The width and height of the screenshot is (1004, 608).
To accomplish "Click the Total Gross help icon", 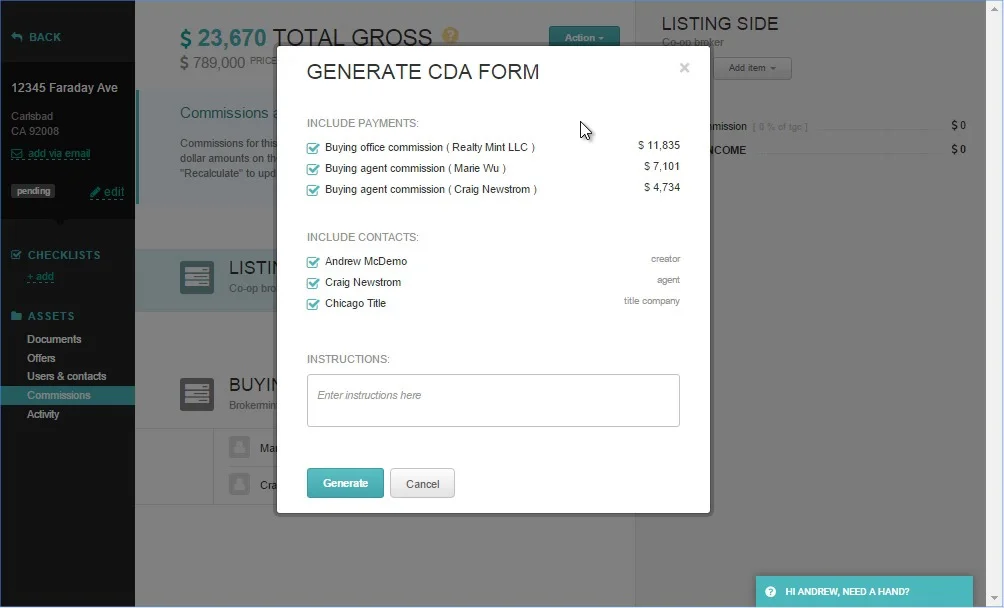I will (450, 35).
